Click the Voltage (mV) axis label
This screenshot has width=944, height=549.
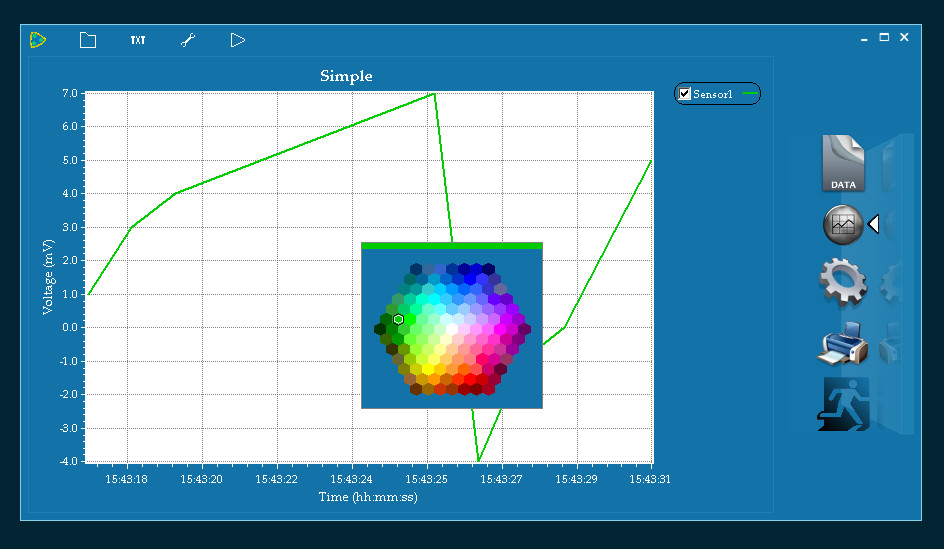click(48, 277)
